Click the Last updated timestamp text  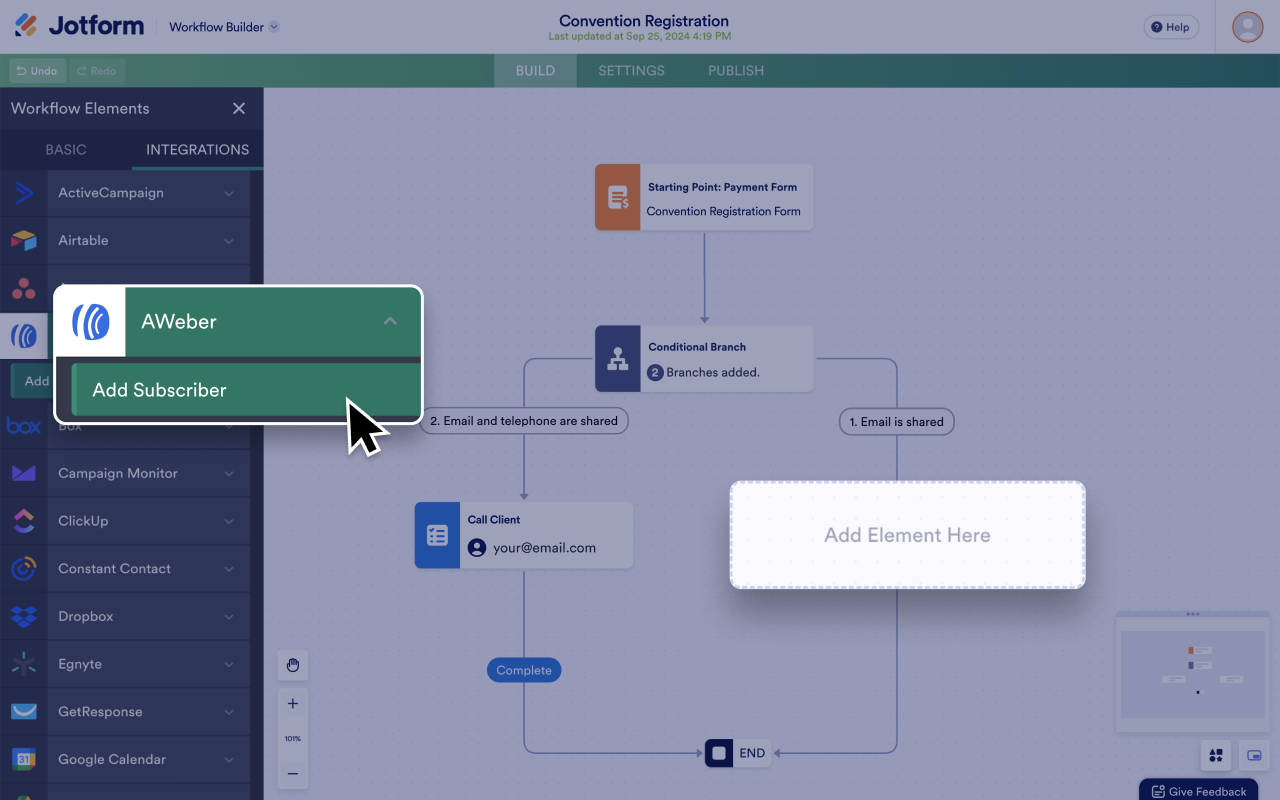(640, 36)
